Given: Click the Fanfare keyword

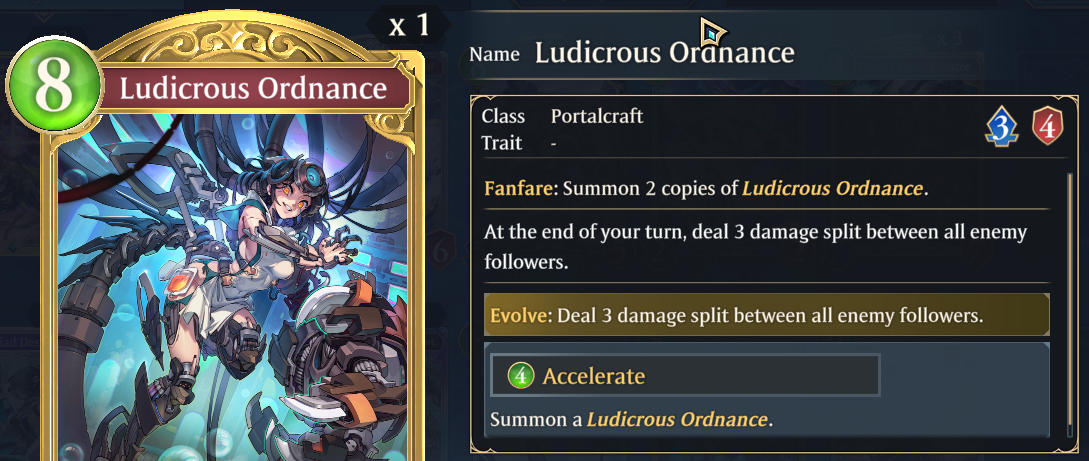Looking at the screenshot, I should (x=520, y=188).
